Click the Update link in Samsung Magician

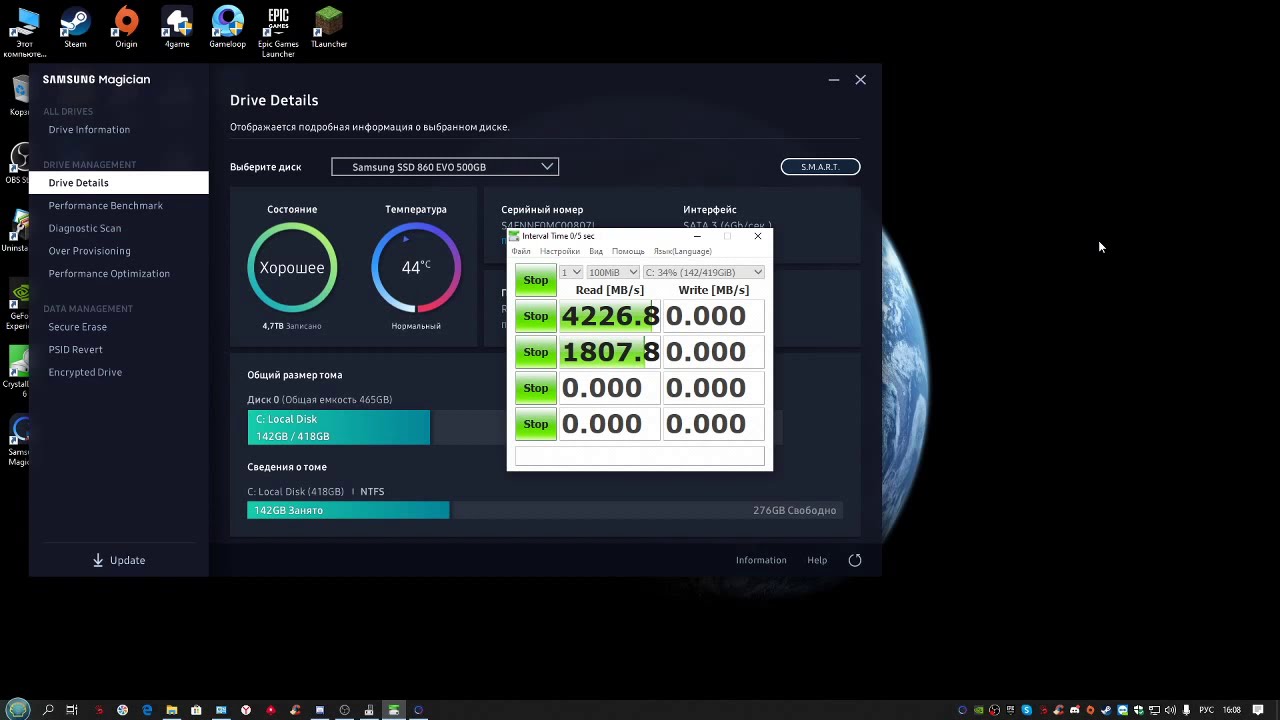tap(127, 560)
